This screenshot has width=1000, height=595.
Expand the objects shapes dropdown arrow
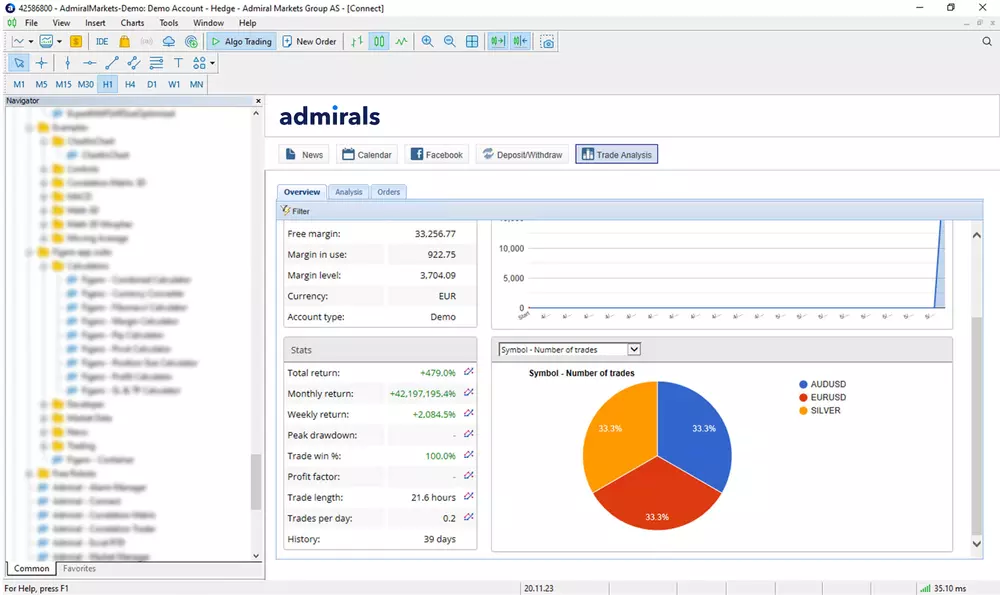(212, 64)
